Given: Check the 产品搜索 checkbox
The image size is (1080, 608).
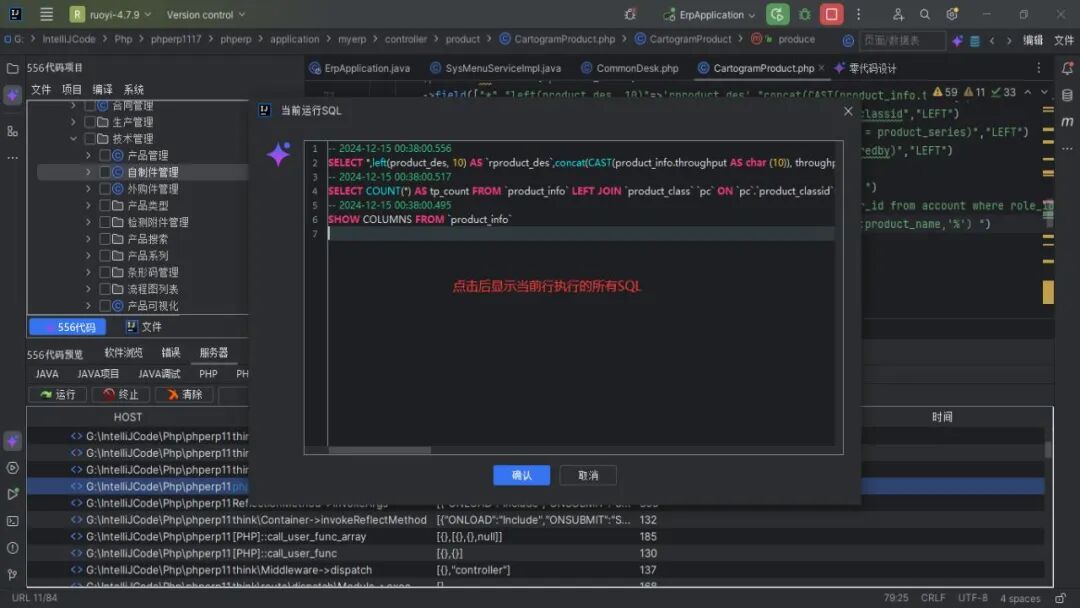Looking at the screenshot, I should 105,239.
